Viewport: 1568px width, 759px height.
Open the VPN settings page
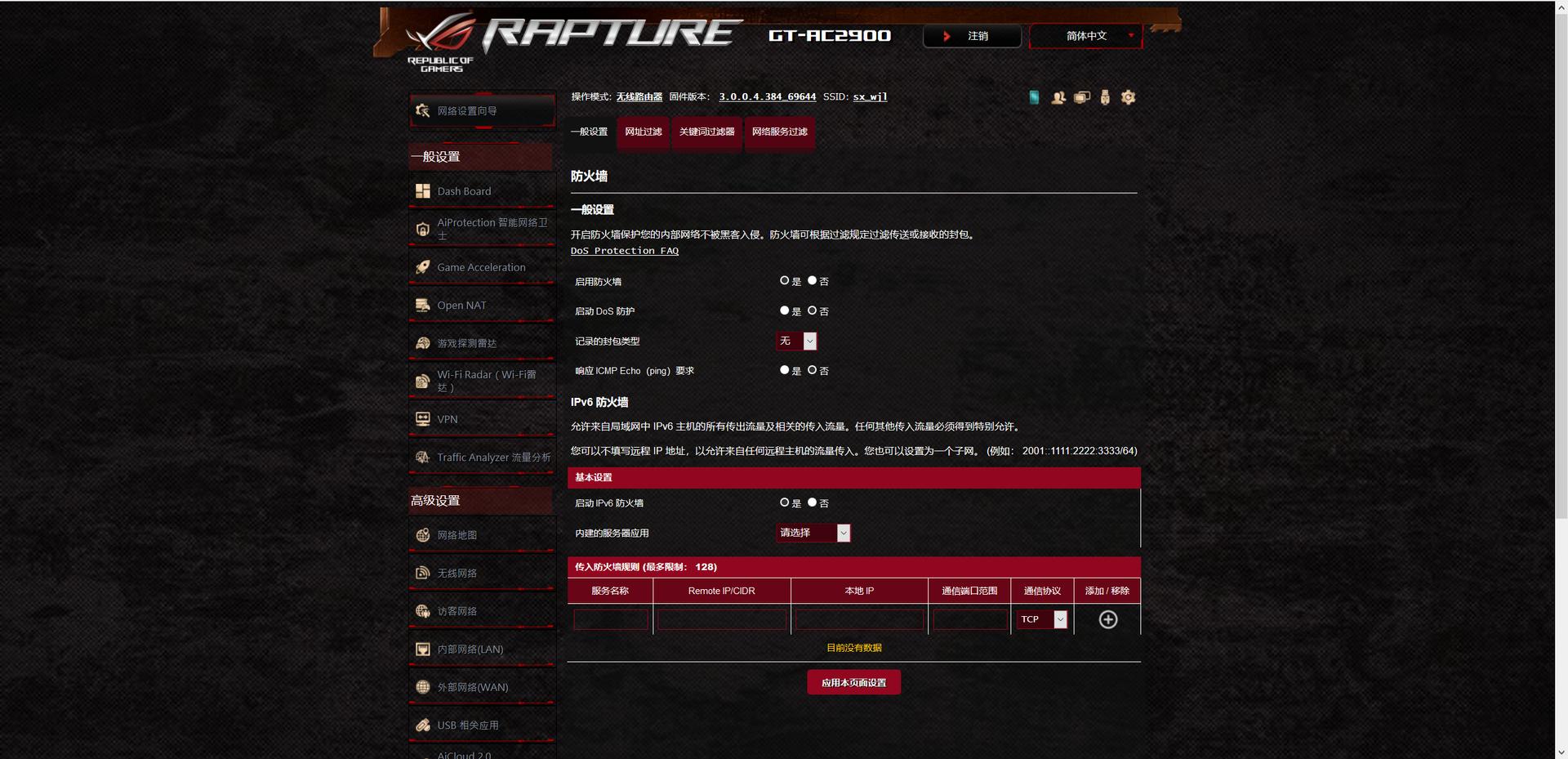[447, 418]
